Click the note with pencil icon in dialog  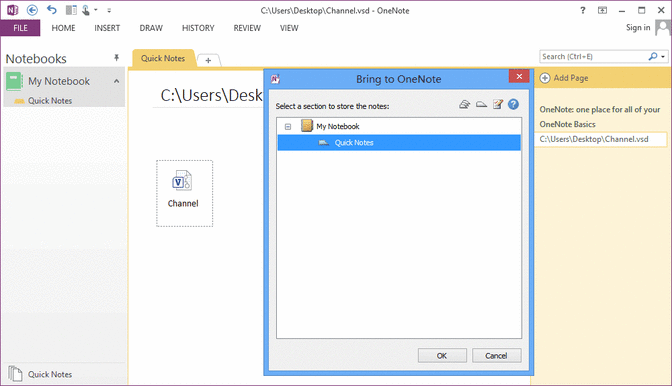(497, 104)
